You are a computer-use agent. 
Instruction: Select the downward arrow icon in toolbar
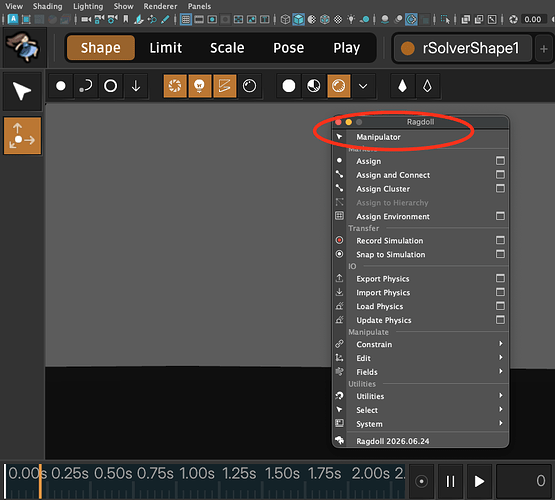[x=136, y=86]
